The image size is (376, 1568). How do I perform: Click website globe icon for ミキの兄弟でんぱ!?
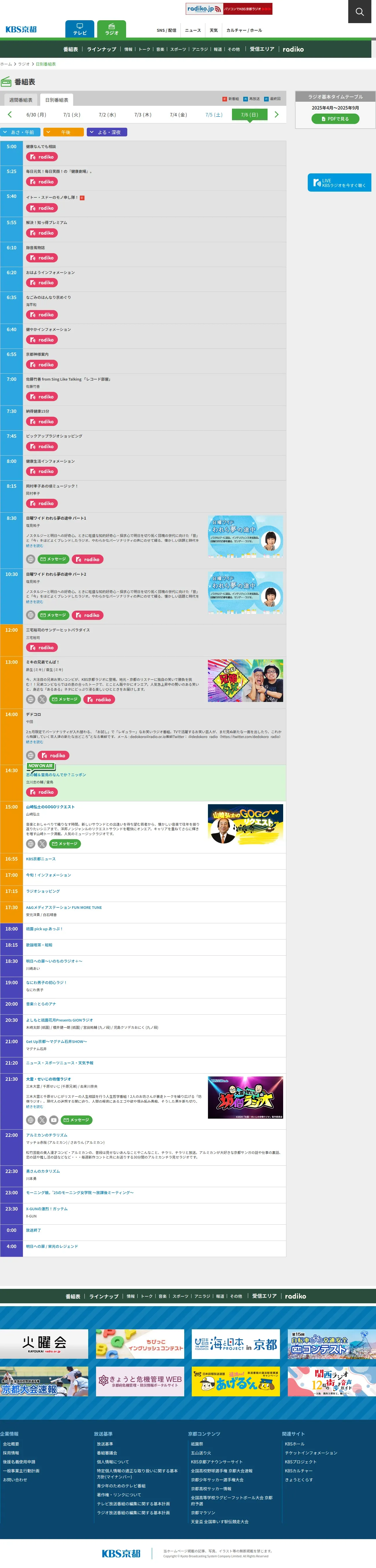30,699
